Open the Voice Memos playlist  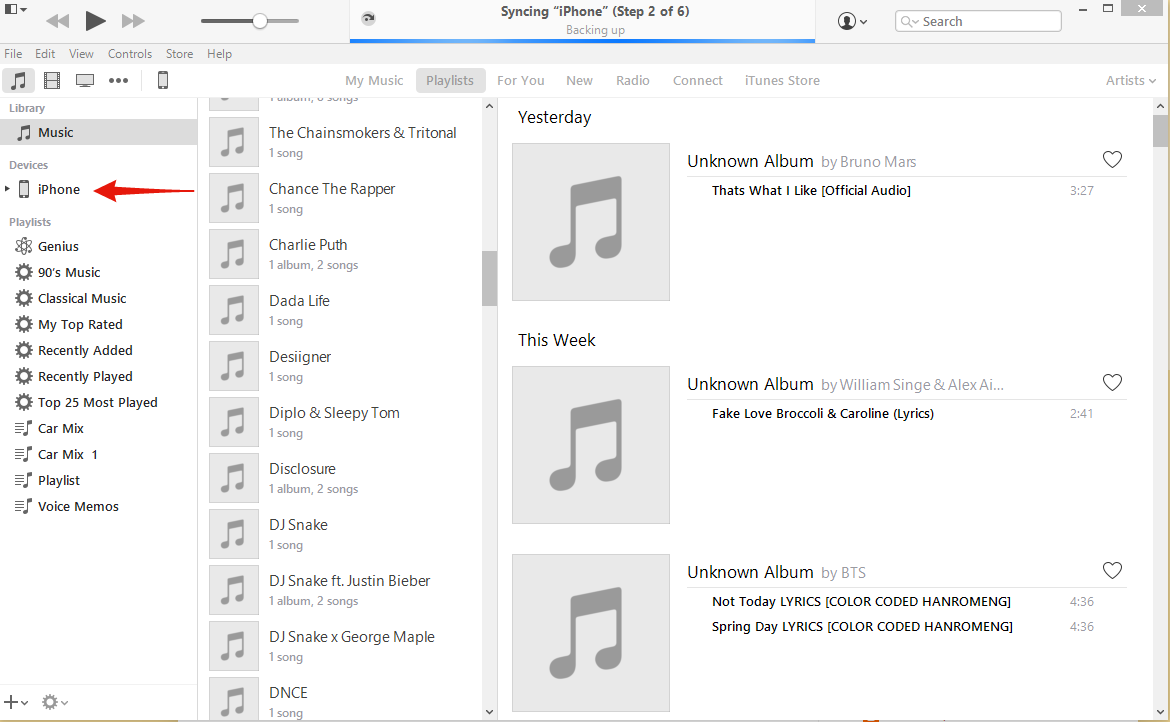point(66,507)
